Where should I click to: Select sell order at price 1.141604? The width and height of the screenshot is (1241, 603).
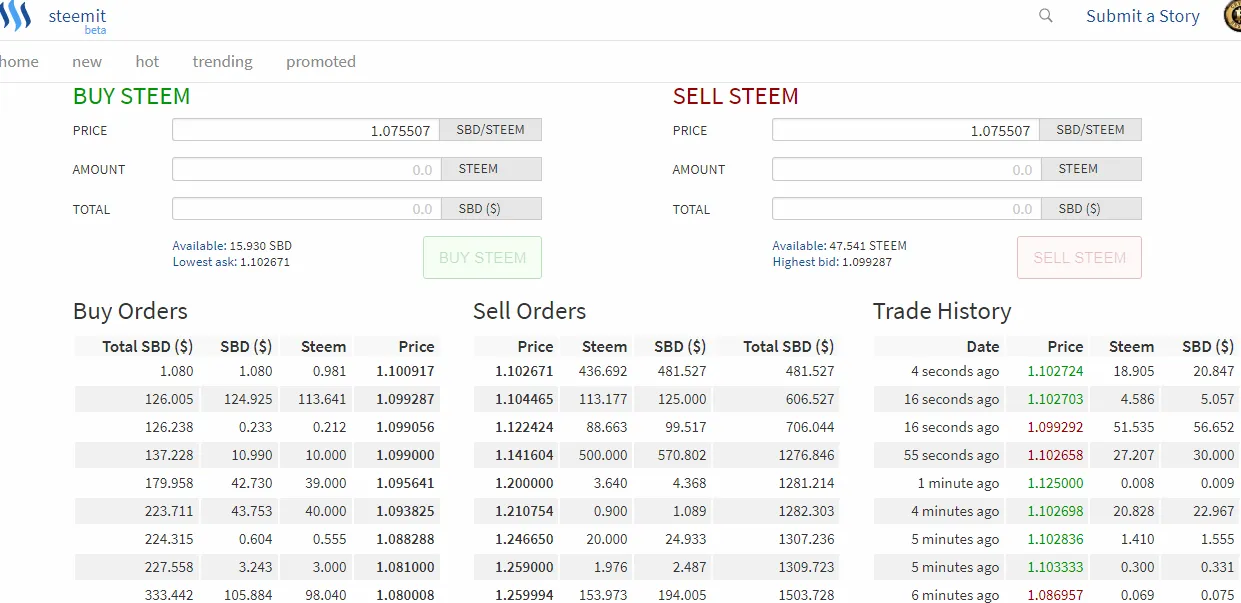pos(657,455)
